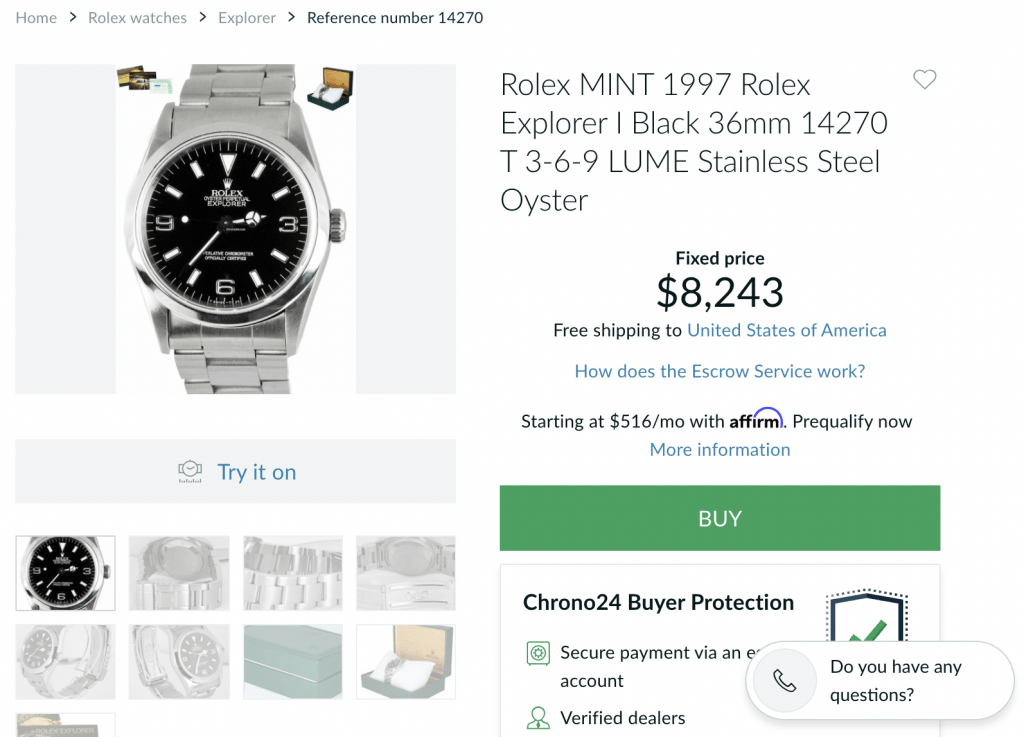The image size is (1024, 737).
Task: Click the watch box icon overlay on photo
Action: tap(329, 88)
